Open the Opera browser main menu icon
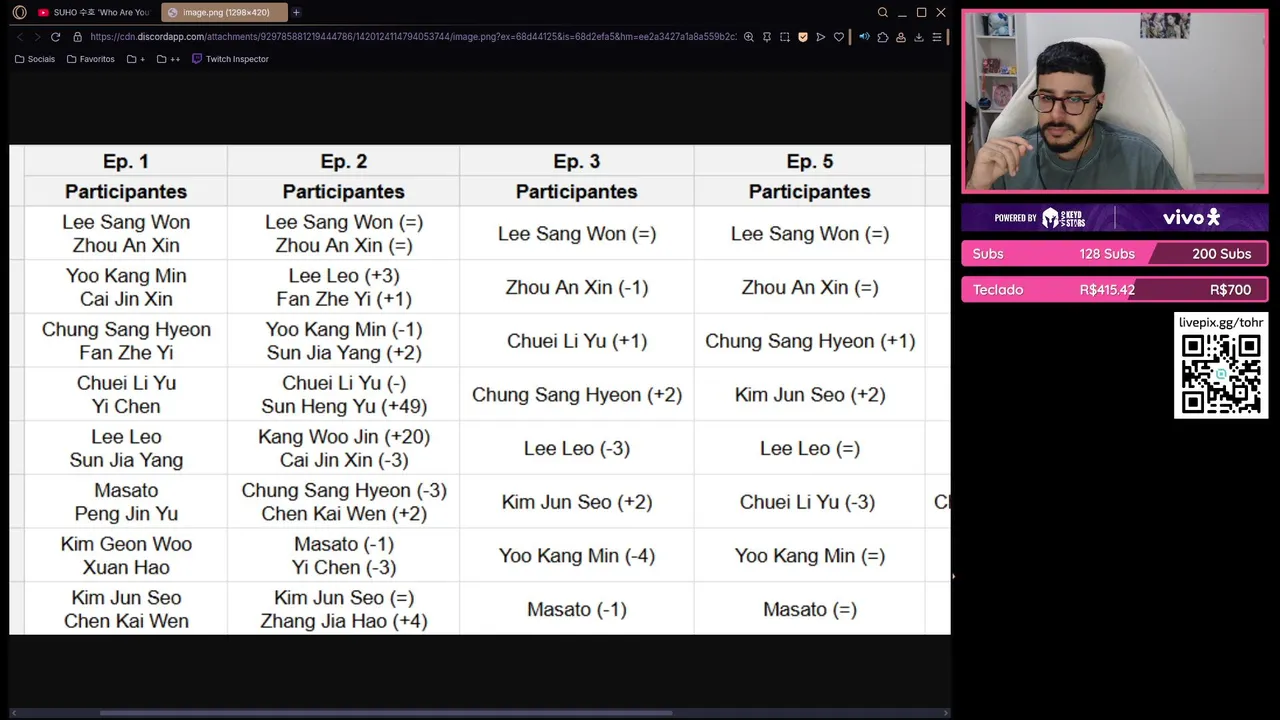Screen dimensions: 1280x720 pos(19,12)
